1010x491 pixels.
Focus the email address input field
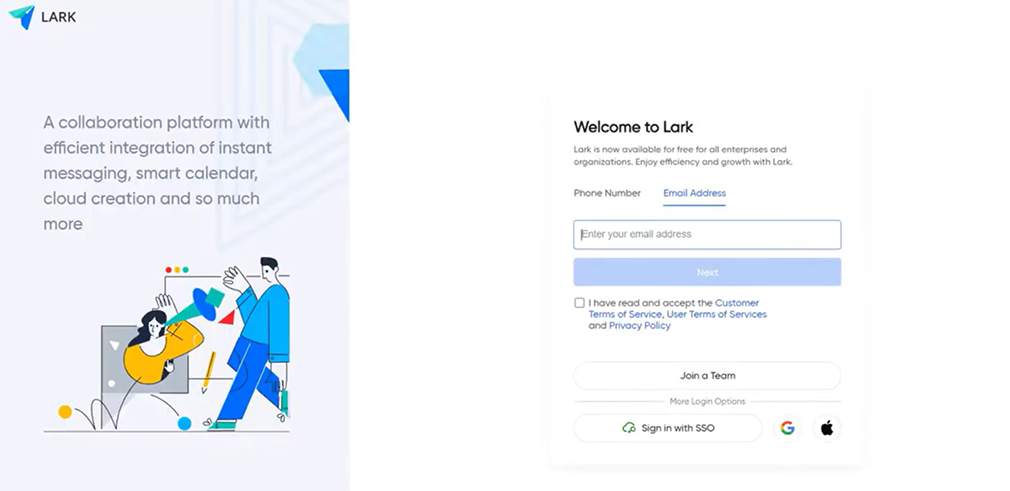point(707,235)
